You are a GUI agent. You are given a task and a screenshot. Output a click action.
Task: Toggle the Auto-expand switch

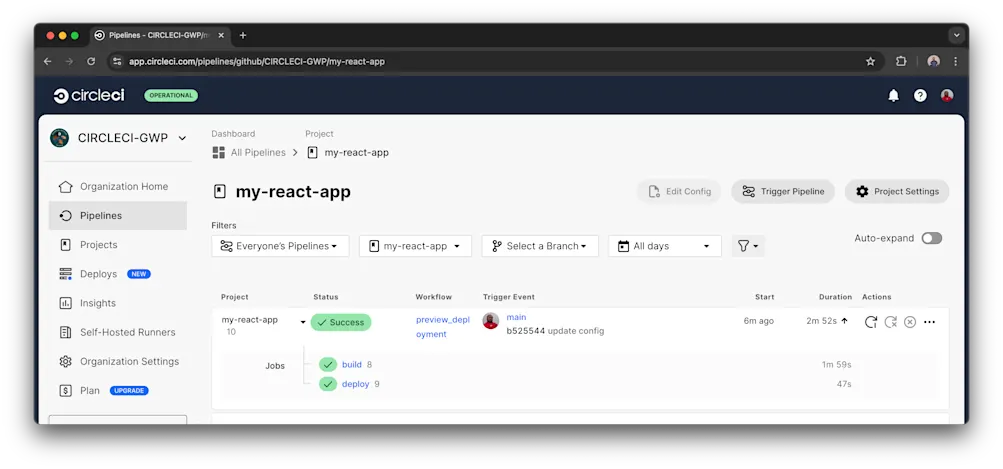click(x=931, y=239)
